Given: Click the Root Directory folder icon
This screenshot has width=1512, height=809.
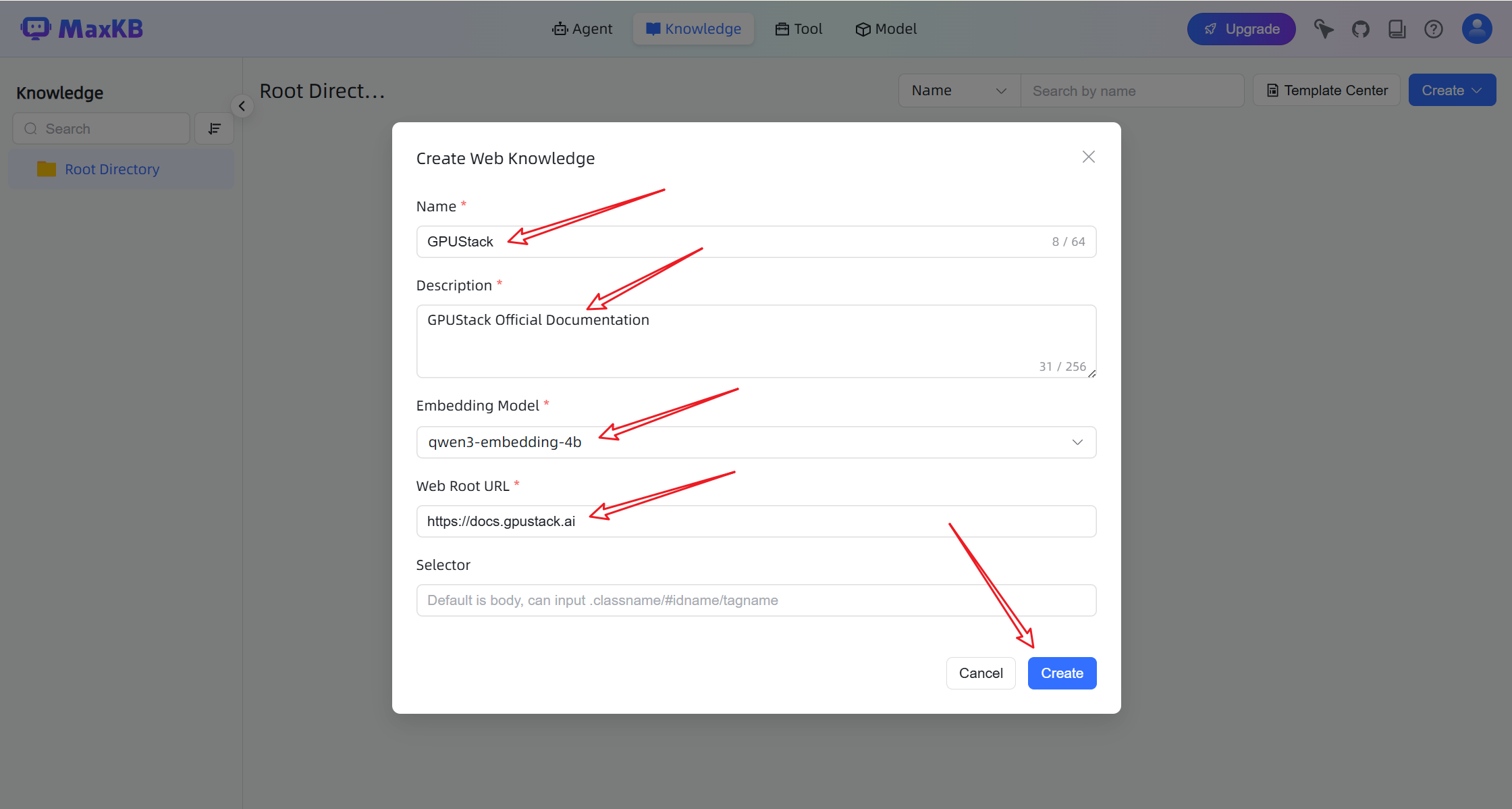Looking at the screenshot, I should [x=47, y=169].
